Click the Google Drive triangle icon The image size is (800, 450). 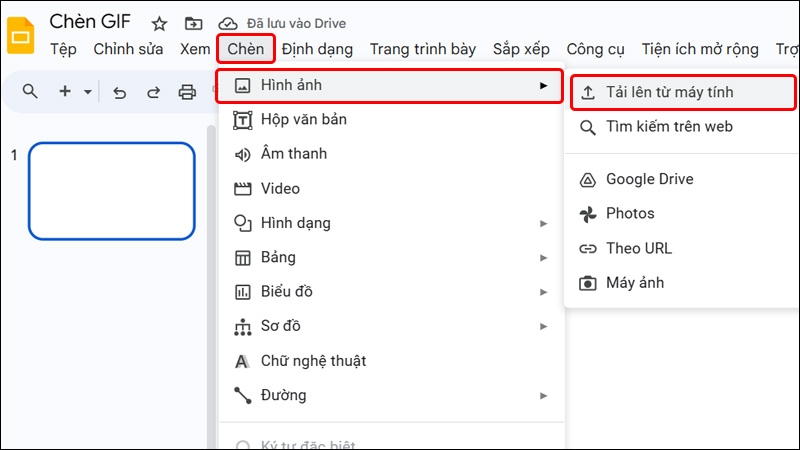point(588,180)
